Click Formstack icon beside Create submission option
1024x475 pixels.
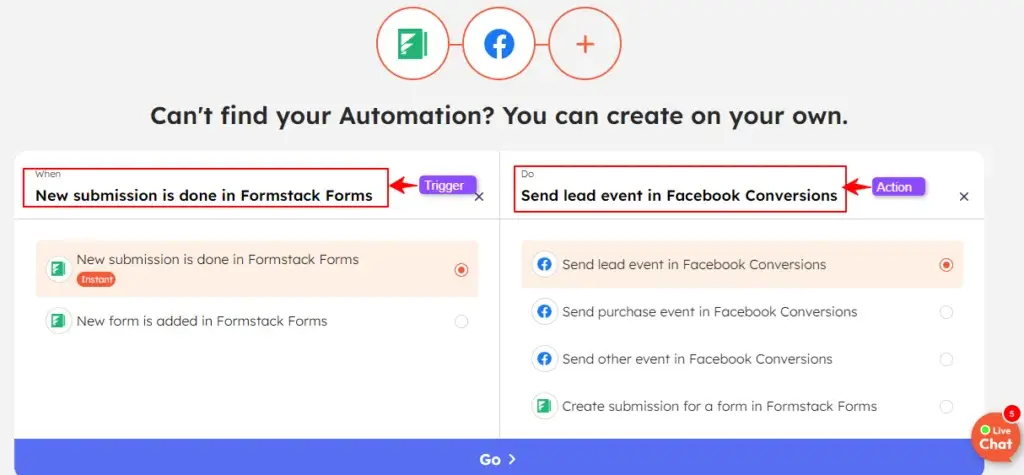pyautogui.click(x=545, y=406)
